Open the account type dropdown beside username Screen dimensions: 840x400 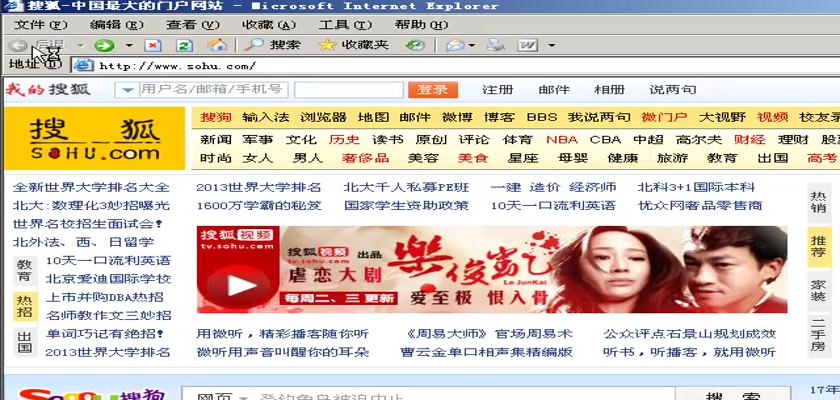(x=127, y=90)
